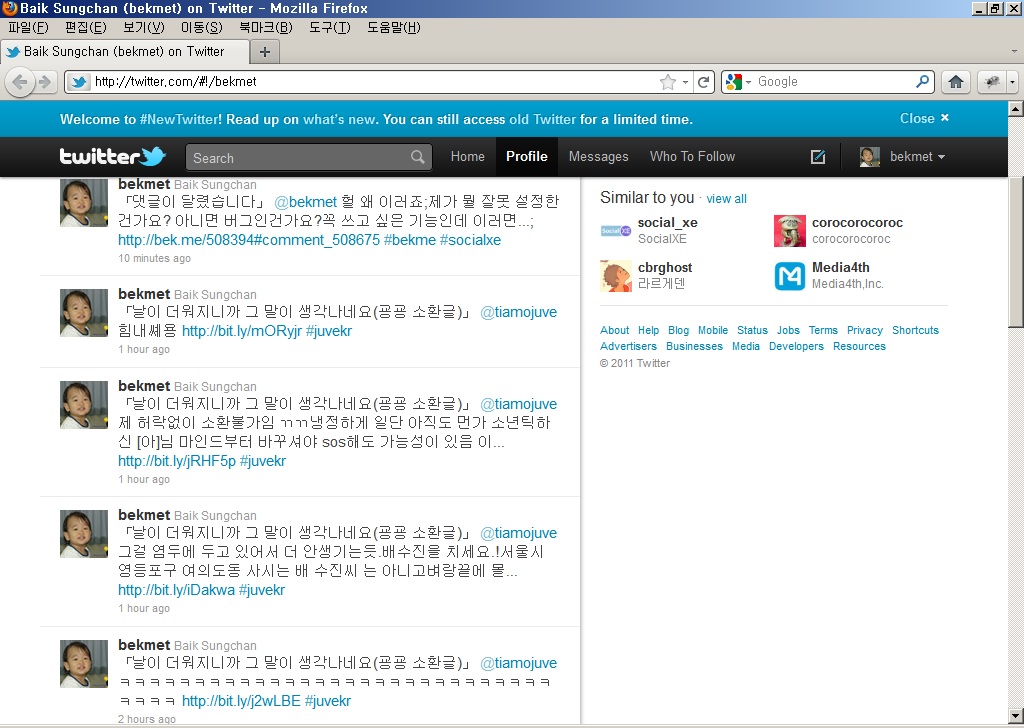Screen dimensions: 1024x728
Task: Open the Shortcuts footer link
Action: point(916,330)
